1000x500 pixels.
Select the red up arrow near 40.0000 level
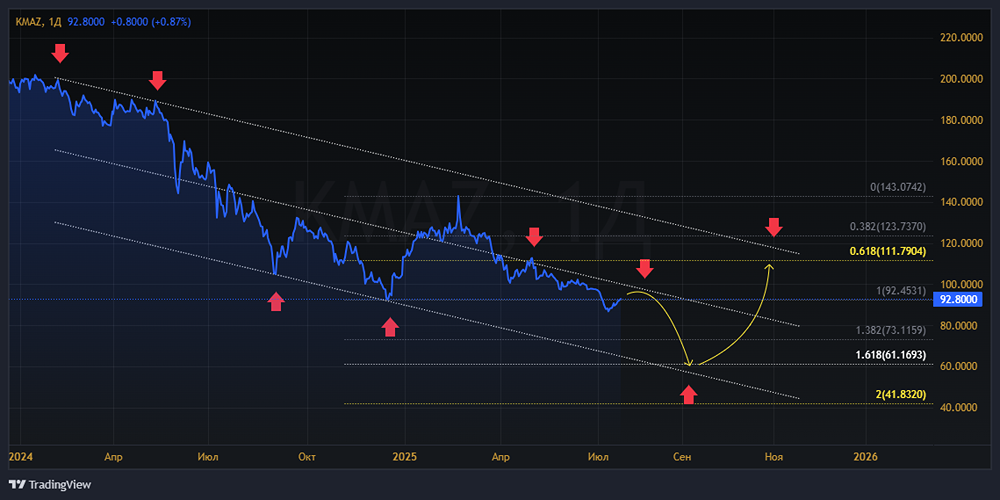[x=688, y=395]
